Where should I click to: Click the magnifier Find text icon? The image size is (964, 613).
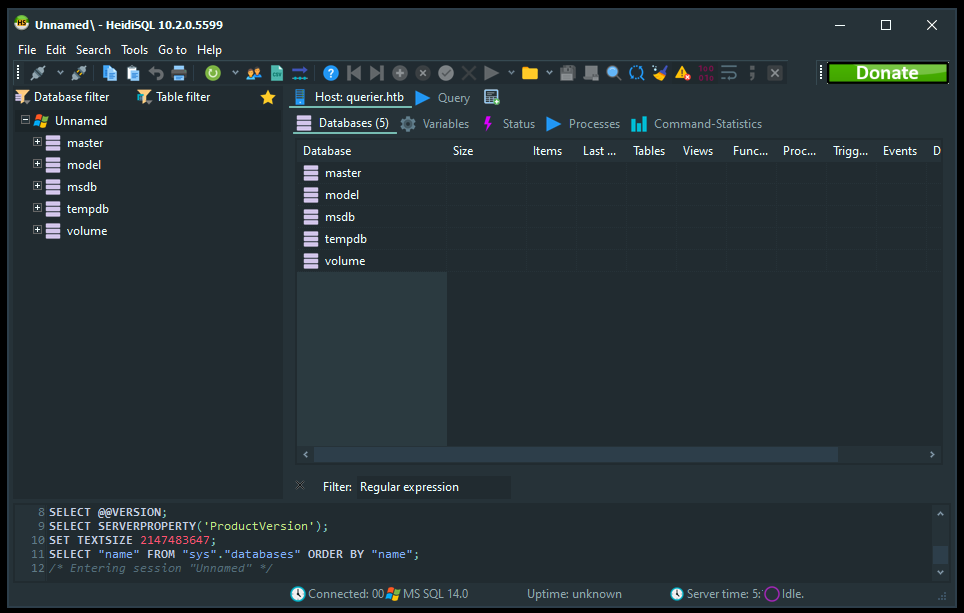pyautogui.click(x=613, y=73)
